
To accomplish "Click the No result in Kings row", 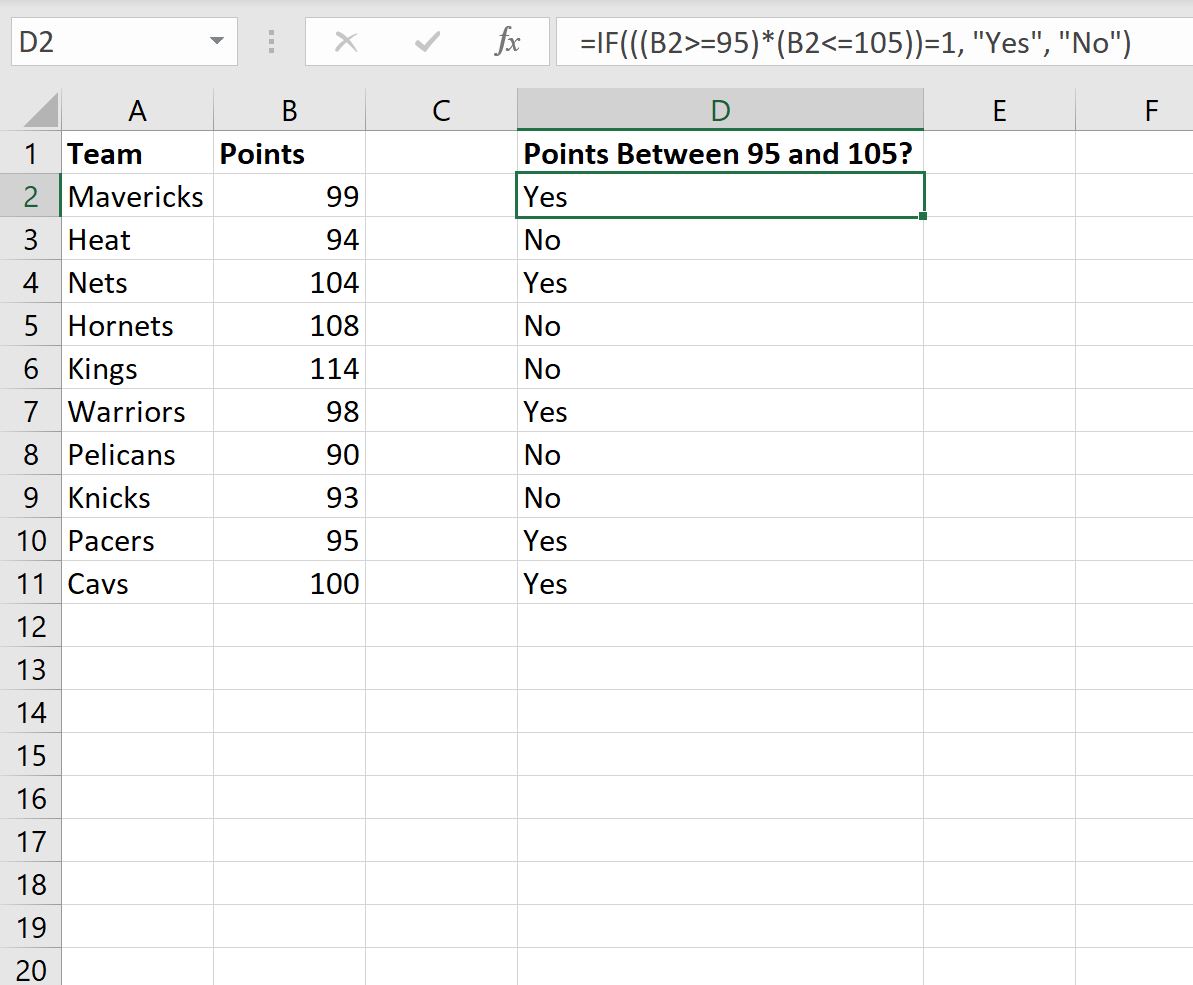I will pyautogui.click(x=720, y=368).
